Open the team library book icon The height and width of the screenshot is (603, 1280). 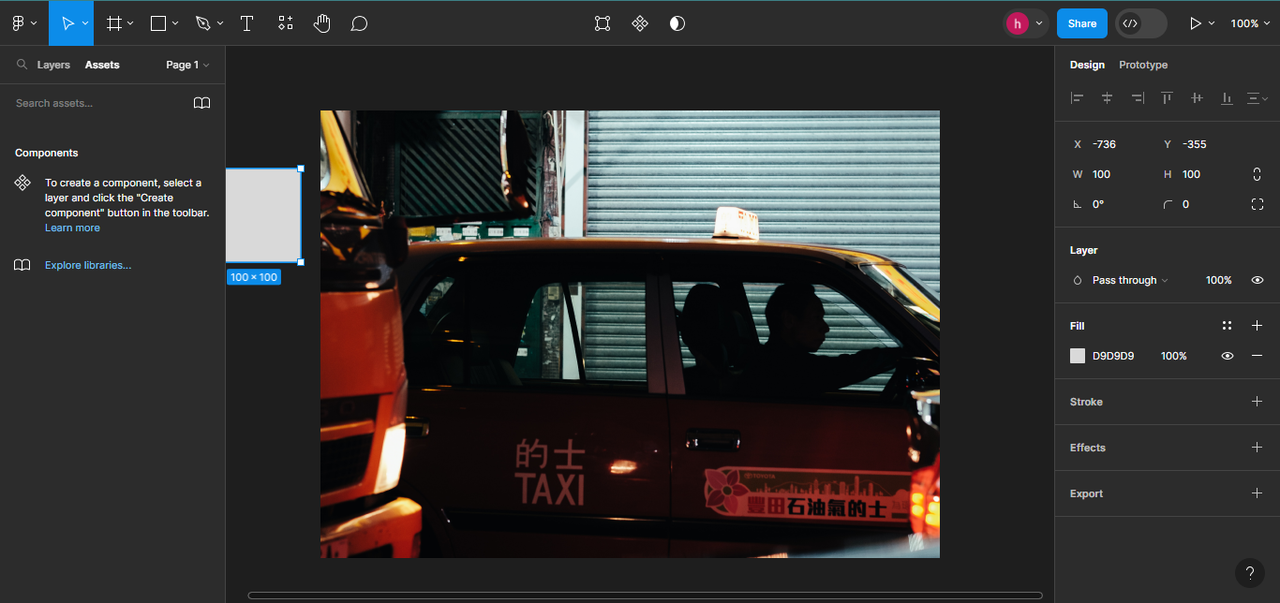202,103
